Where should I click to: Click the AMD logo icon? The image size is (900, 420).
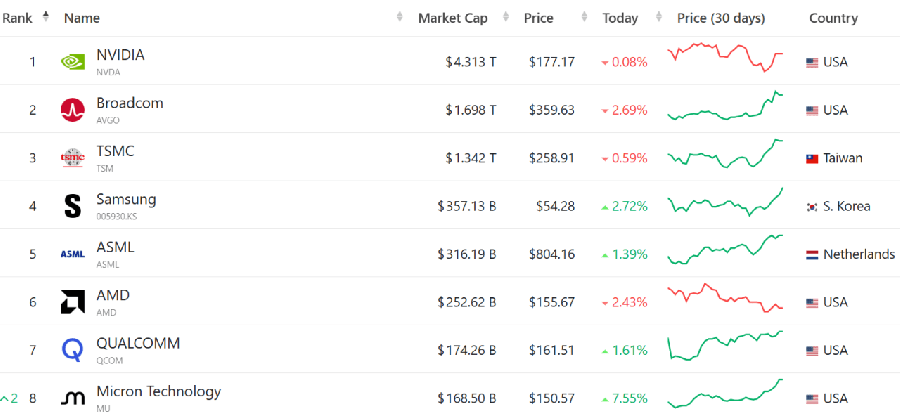pos(73,302)
